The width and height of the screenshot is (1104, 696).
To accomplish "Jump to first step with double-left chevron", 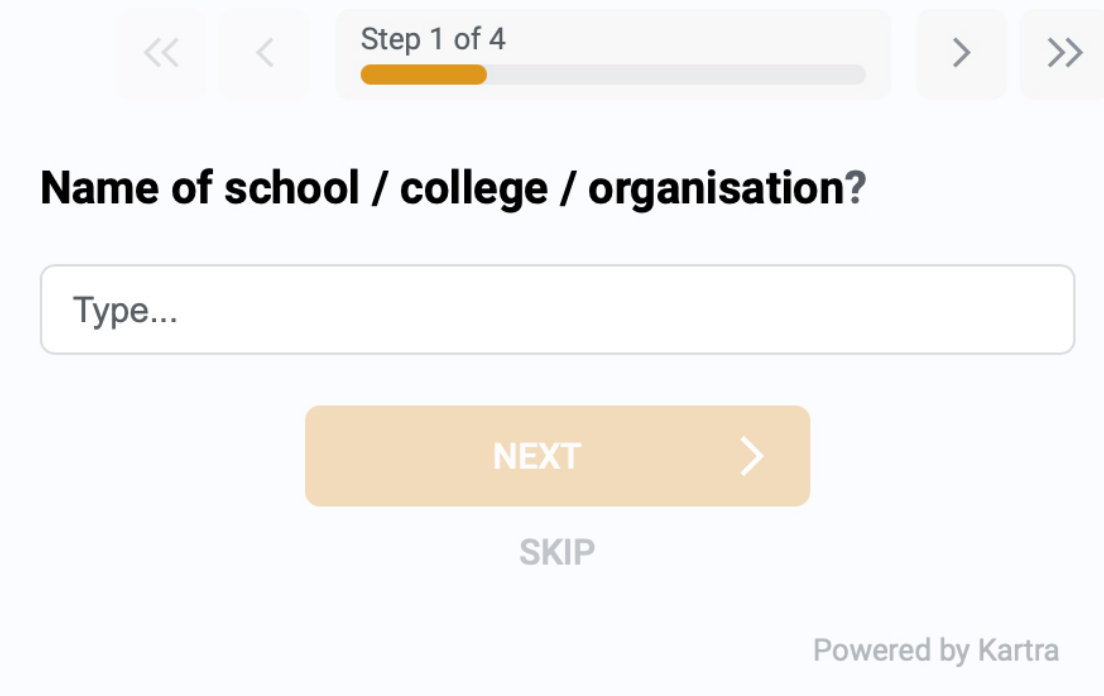I will pos(161,54).
